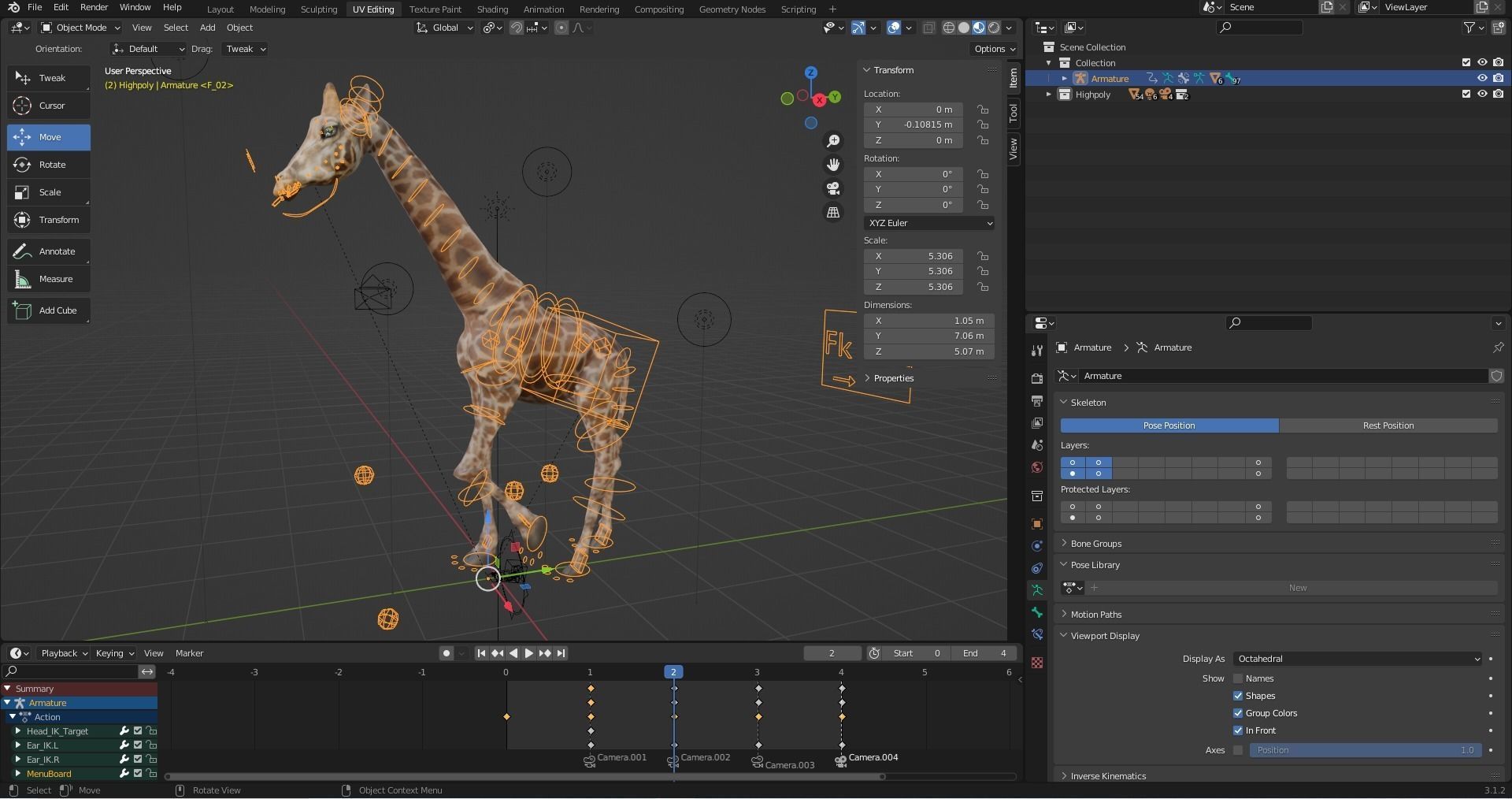Click the Pose Position button

click(1169, 426)
